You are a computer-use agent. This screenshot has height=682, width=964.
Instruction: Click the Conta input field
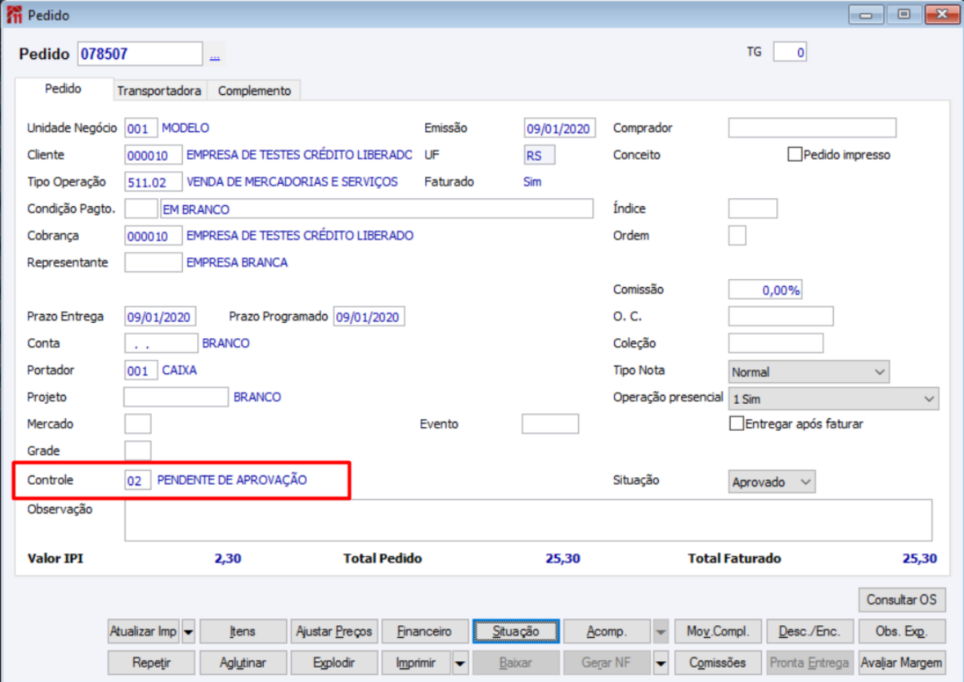161,343
